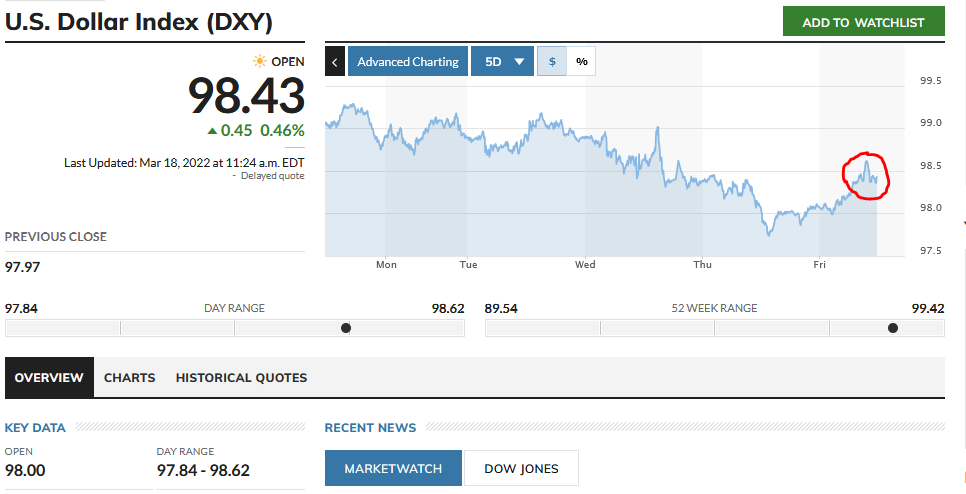Click the Wed label on chart axis
This screenshot has width=966, height=494.
click(585, 264)
